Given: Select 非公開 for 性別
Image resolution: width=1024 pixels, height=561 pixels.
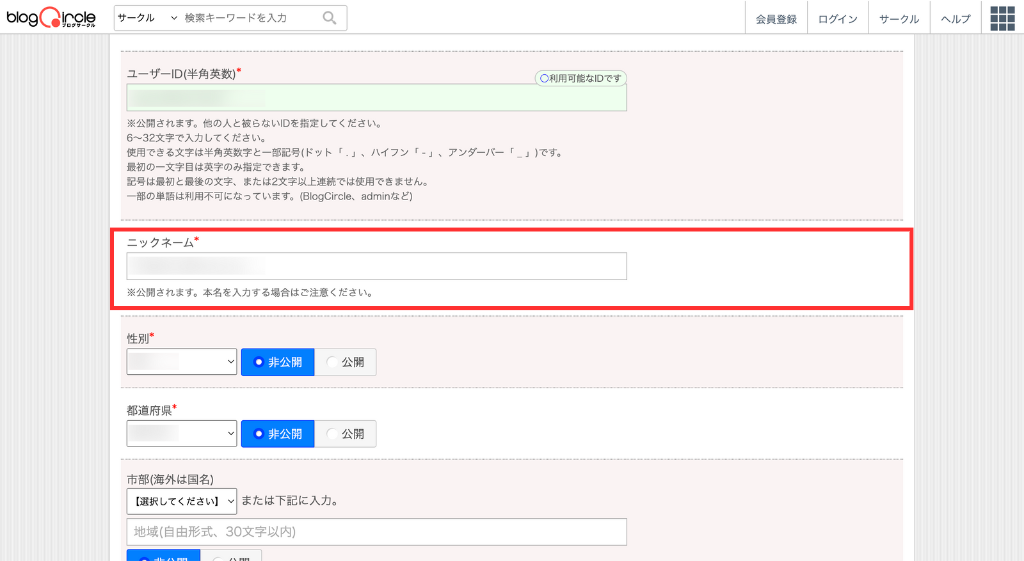Looking at the screenshot, I should pyautogui.click(x=277, y=362).
